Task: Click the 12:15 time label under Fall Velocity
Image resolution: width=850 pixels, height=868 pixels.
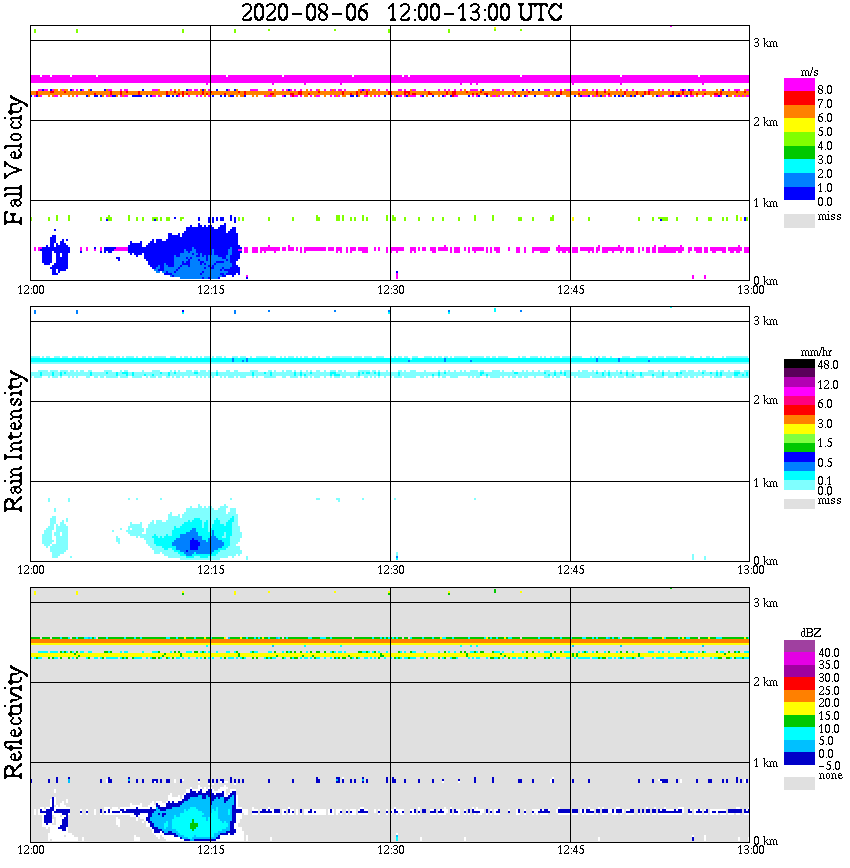Action: [210, 290]
